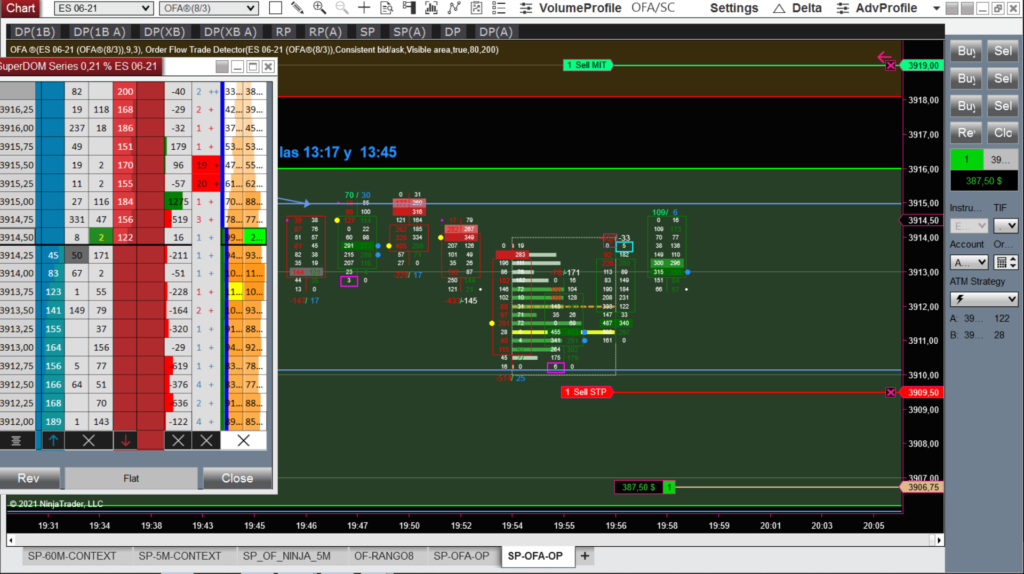Click the list lines toolbar icon
The width and height of the screenshot is (1024, 574).
(x=498, y=8)
